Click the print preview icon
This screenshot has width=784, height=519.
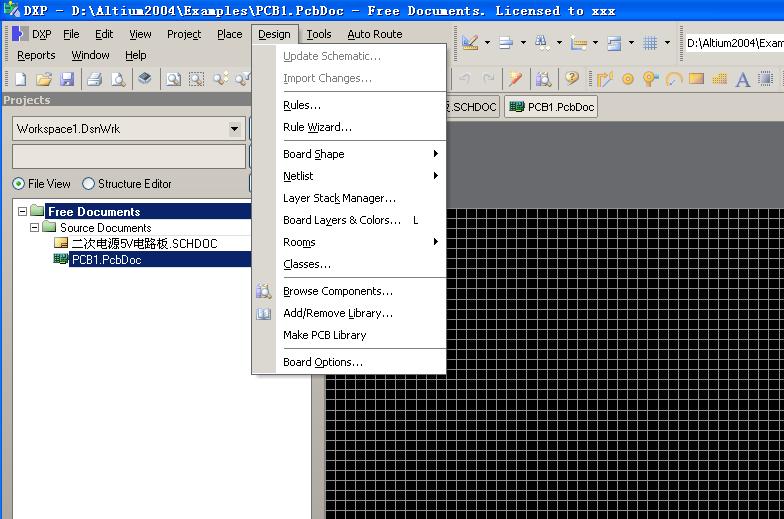pyautogui.click(x=118, y=79)
